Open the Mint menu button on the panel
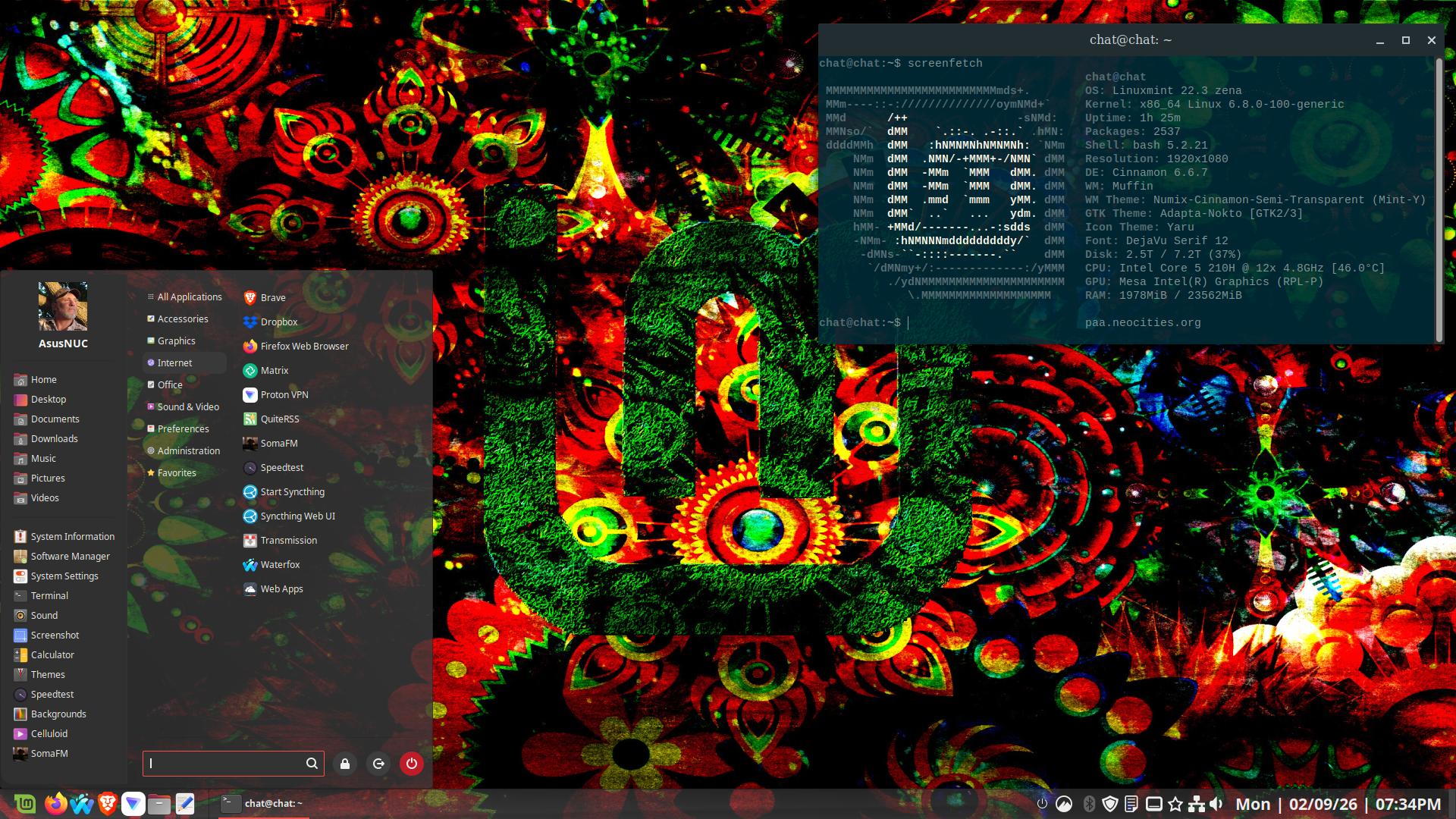This screenshot has width=1456, height=819. pos(25,804)
